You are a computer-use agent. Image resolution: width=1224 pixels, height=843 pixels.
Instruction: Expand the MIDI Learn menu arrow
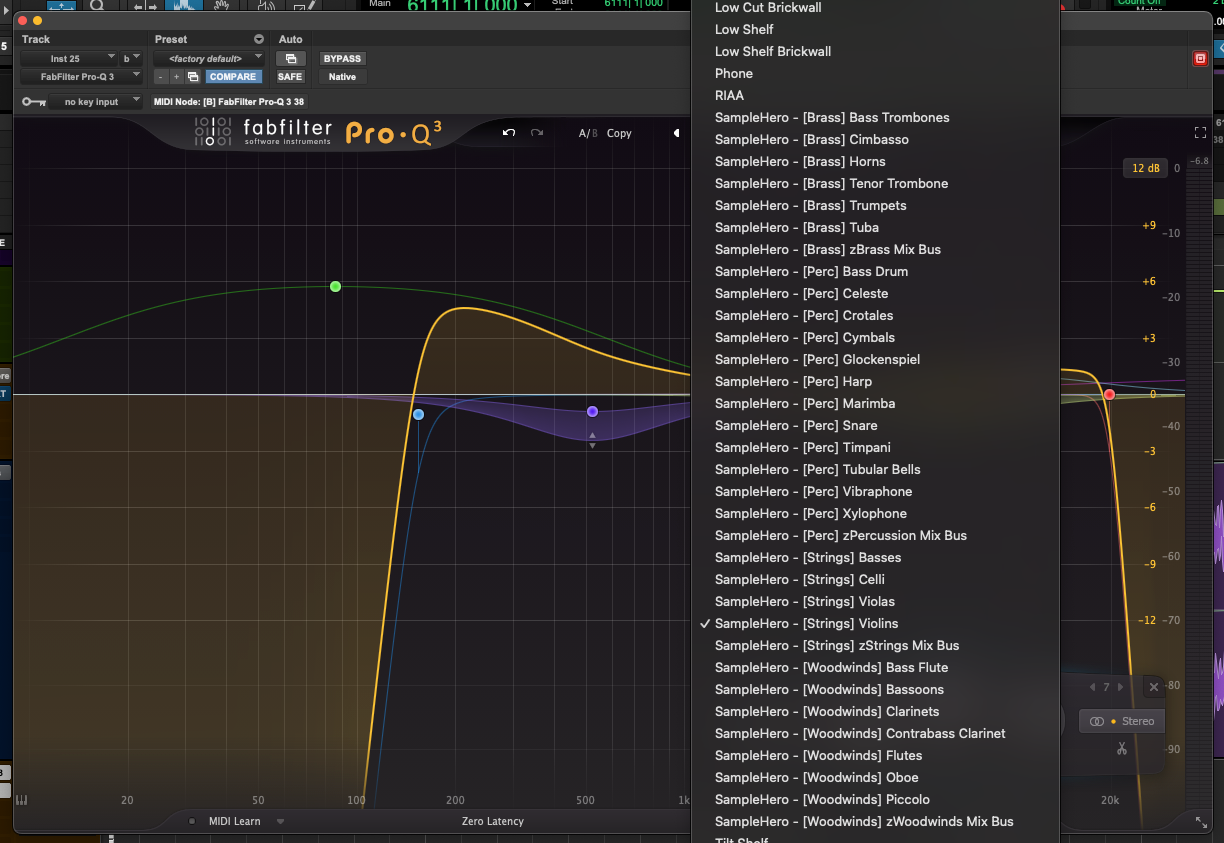click(281, 822)
